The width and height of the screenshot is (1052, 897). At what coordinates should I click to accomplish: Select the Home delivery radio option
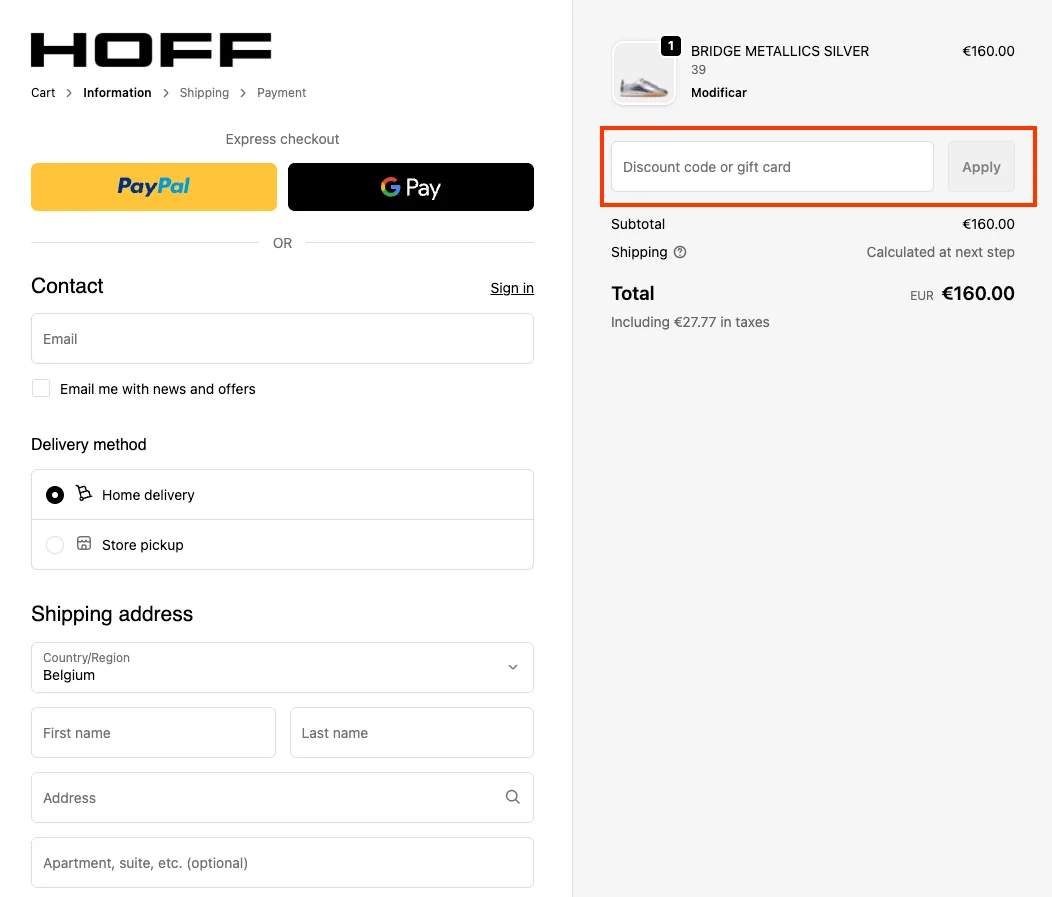(55, 495)
